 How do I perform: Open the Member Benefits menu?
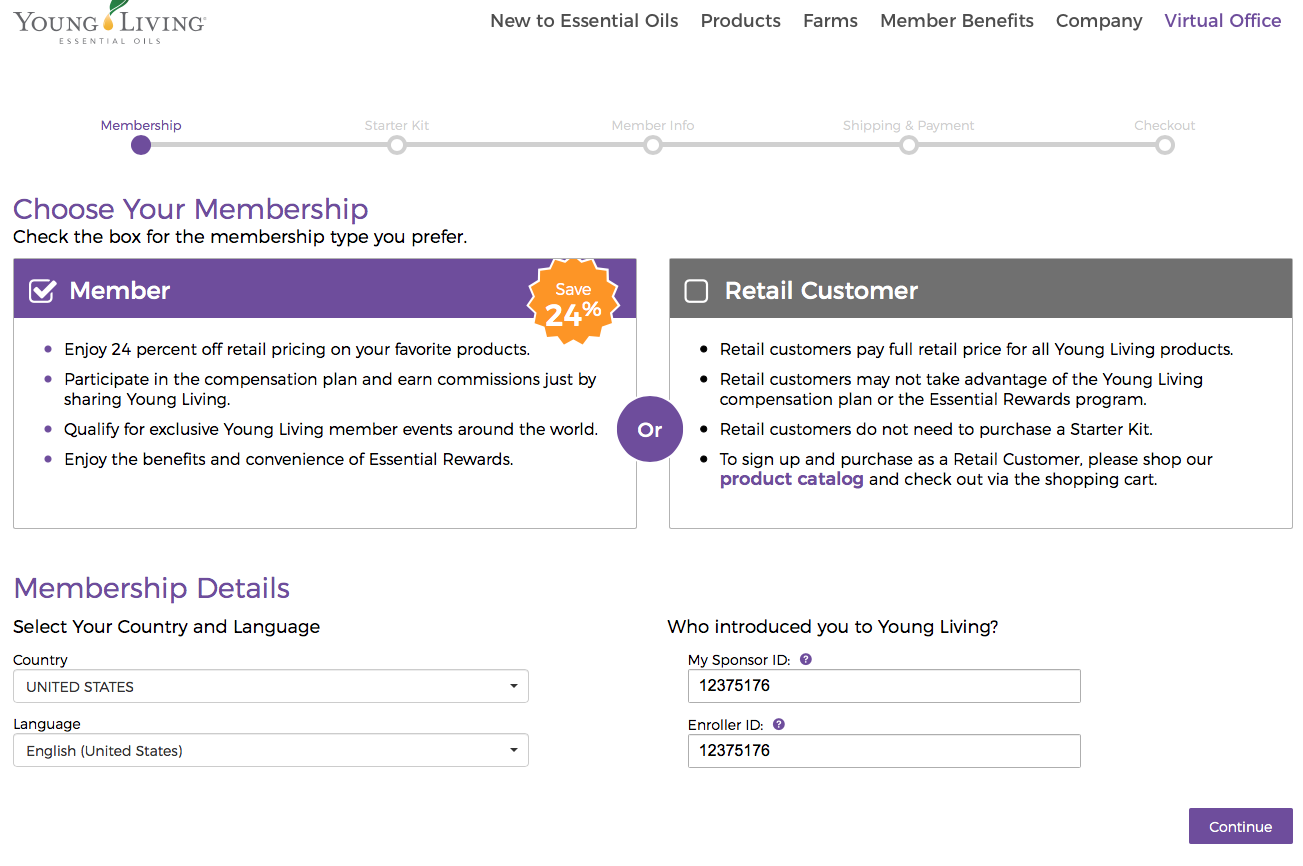[x=957, y=21]
